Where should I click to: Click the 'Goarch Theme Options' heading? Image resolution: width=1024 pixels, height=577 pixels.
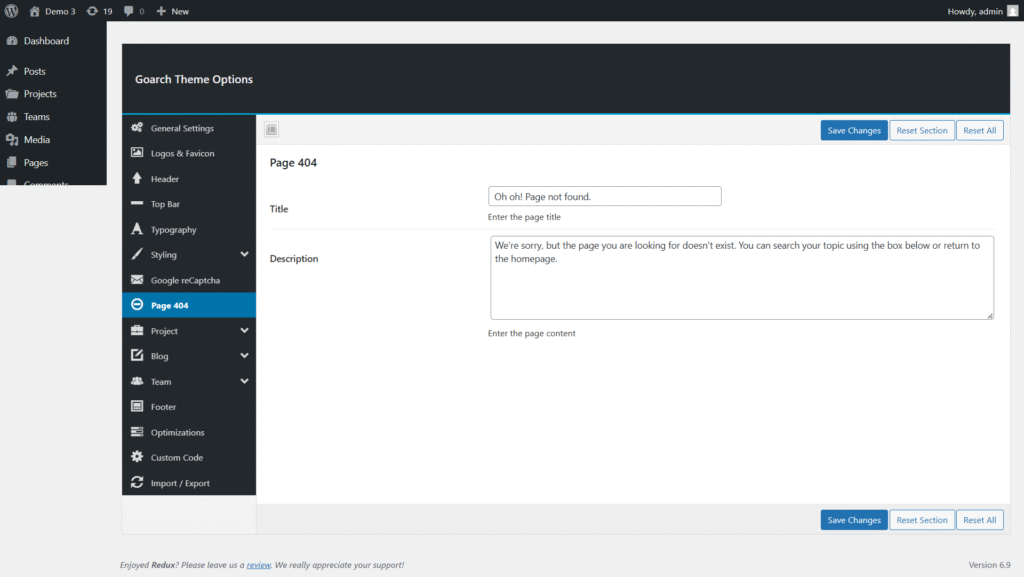pos(194,79)
